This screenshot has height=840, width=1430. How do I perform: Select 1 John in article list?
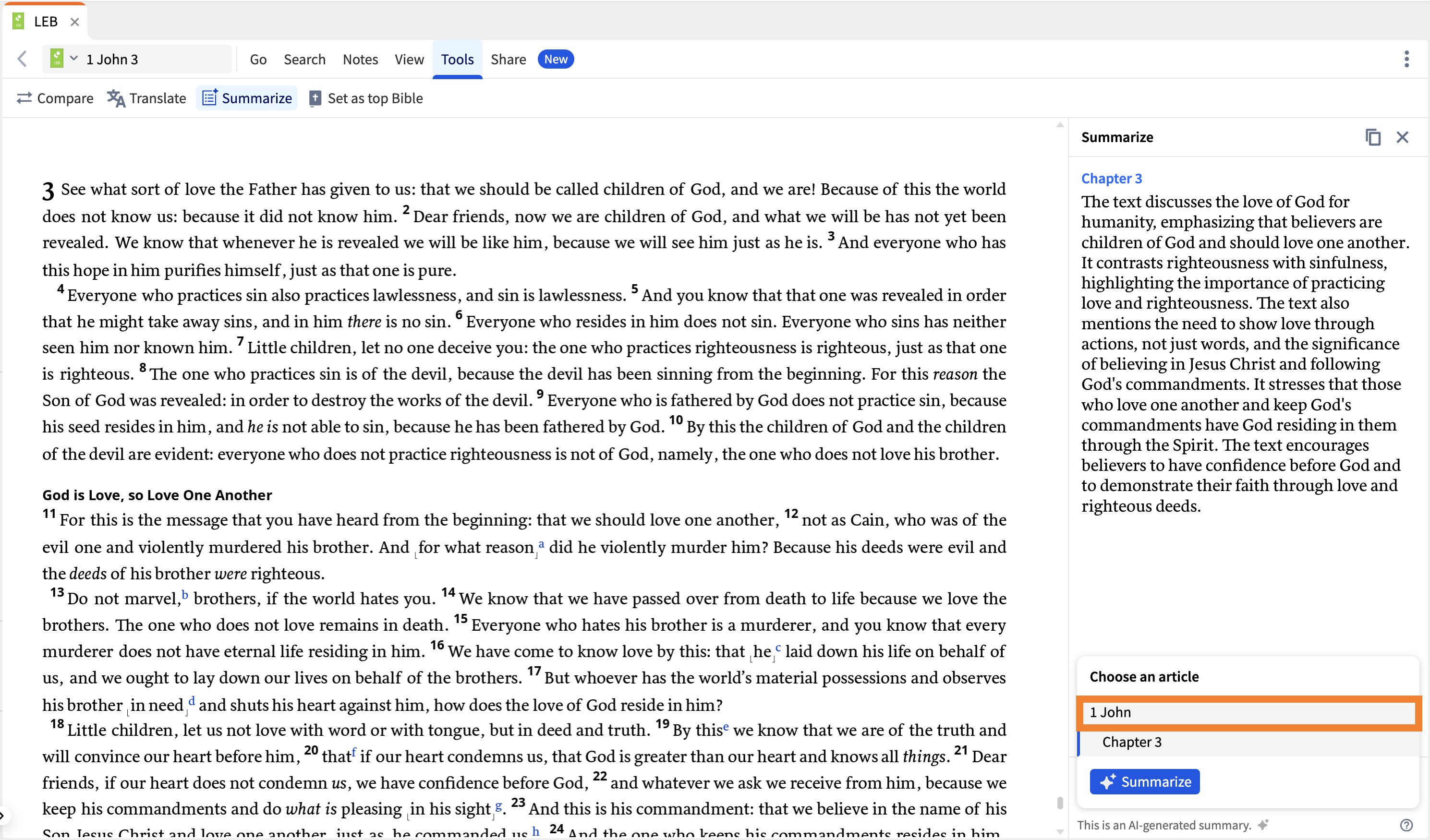point(1249,712)
